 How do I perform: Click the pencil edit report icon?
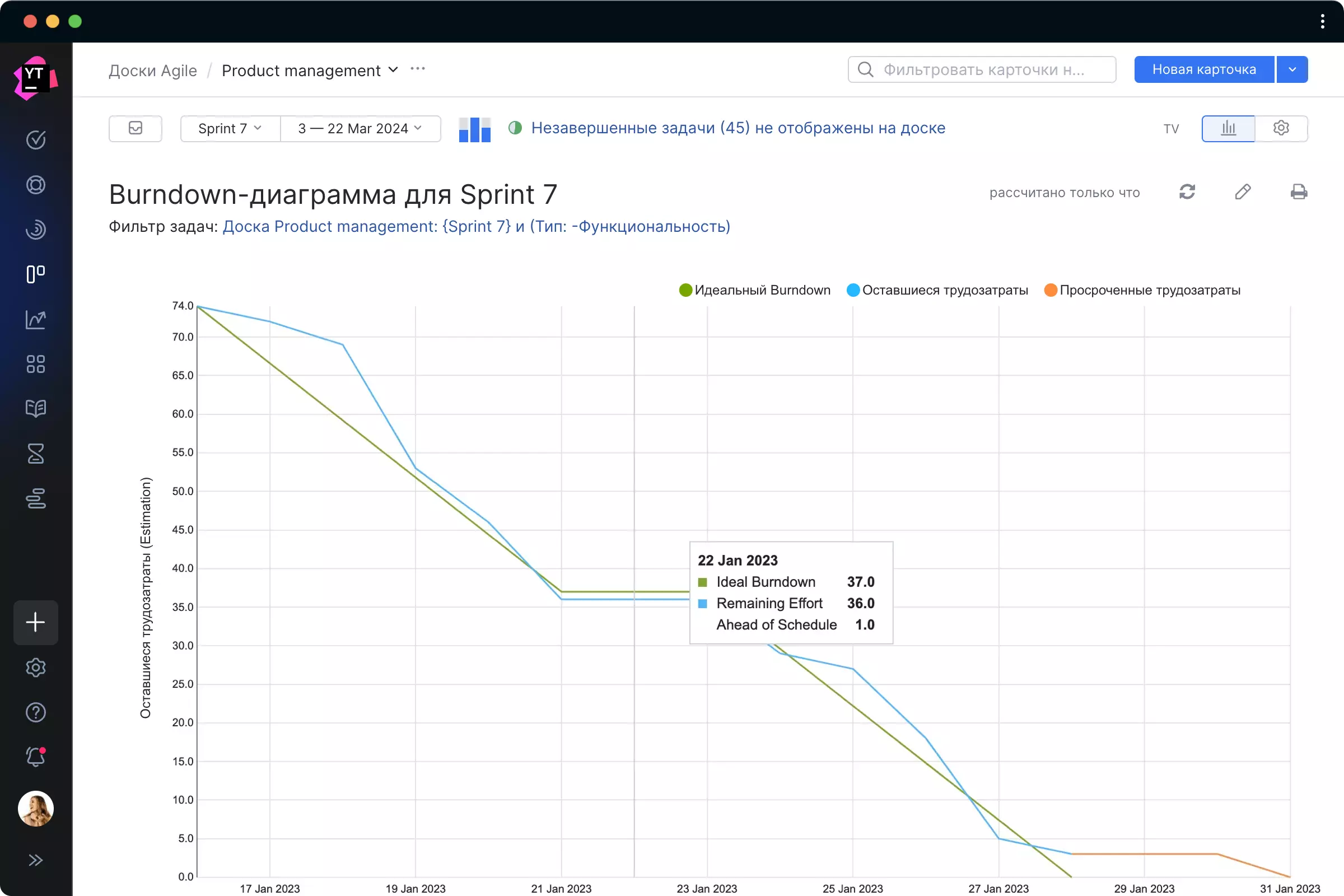pyautogui.click(x=1242, y=192)
